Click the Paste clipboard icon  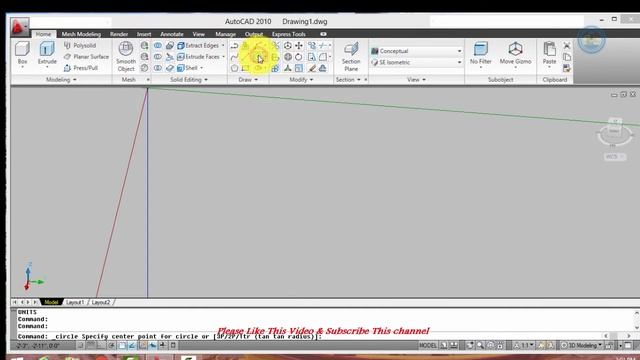[x=549, y=53]
